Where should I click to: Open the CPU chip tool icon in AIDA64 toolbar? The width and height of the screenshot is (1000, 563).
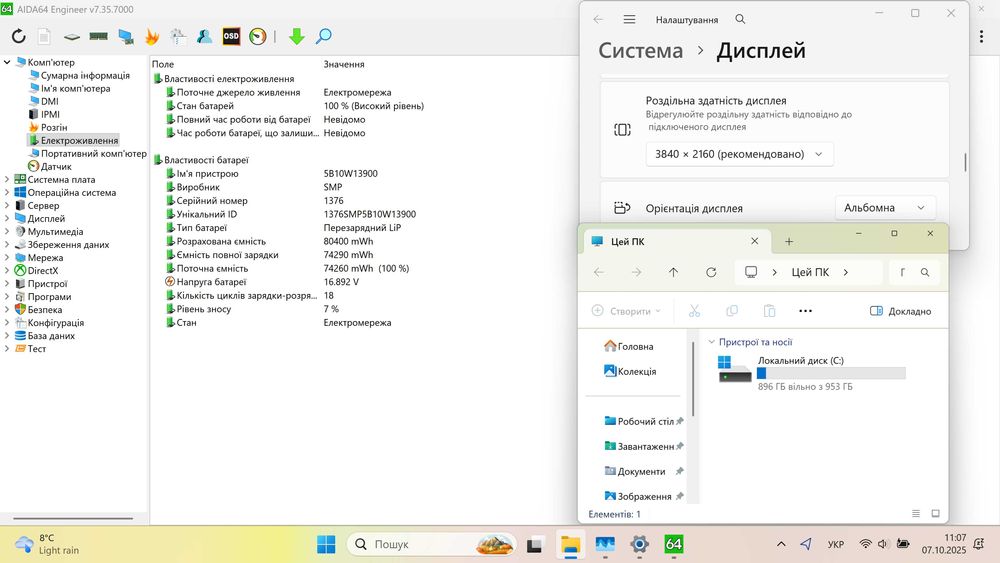(x=72, y=37)
